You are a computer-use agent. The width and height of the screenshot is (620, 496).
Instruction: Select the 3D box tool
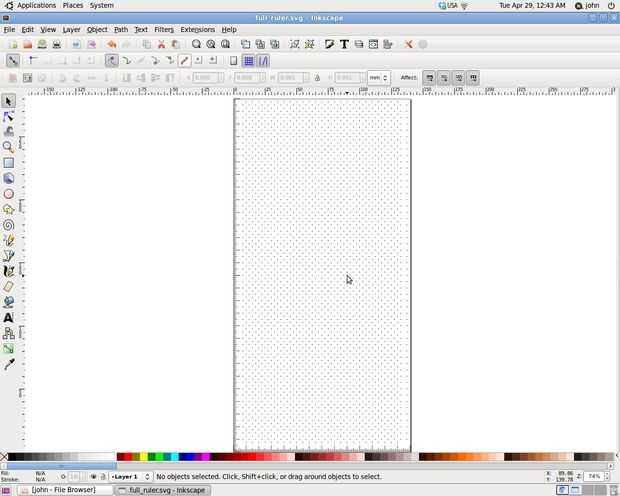point(9,178)
